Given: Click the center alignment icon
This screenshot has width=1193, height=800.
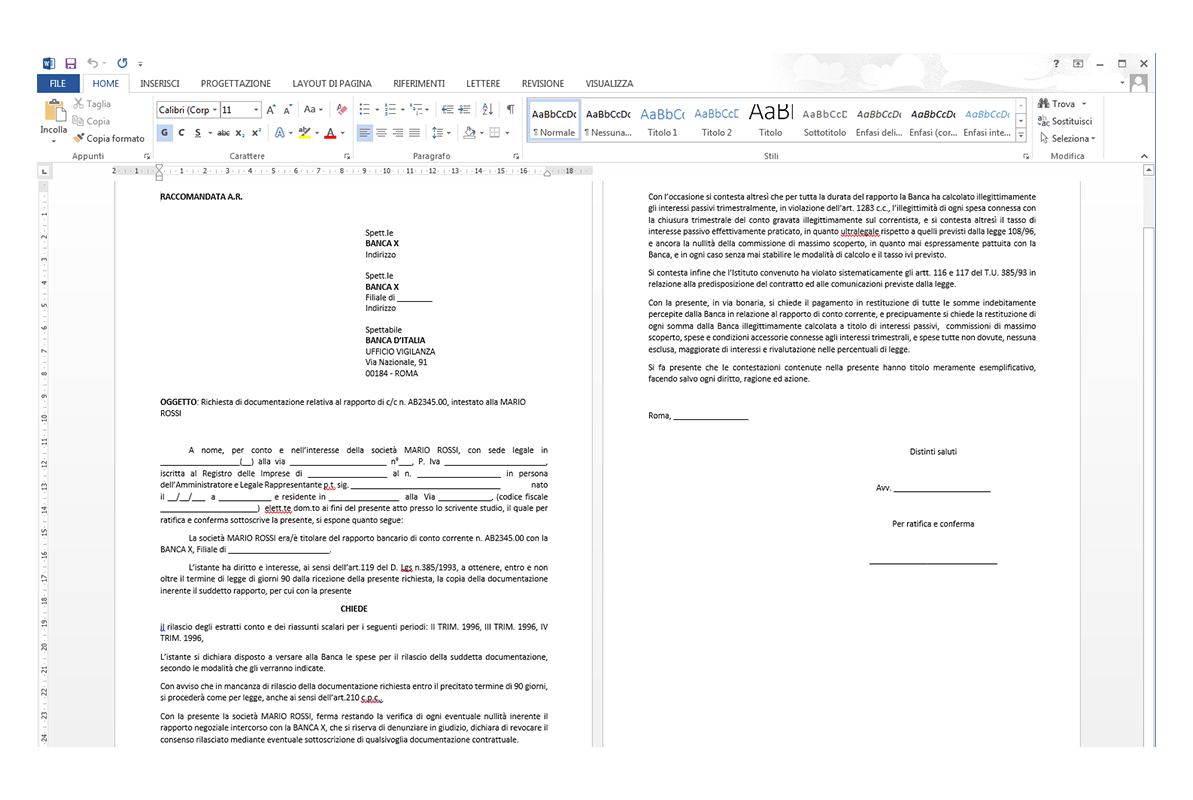Looking at the screenshot, I should point(381,133).
